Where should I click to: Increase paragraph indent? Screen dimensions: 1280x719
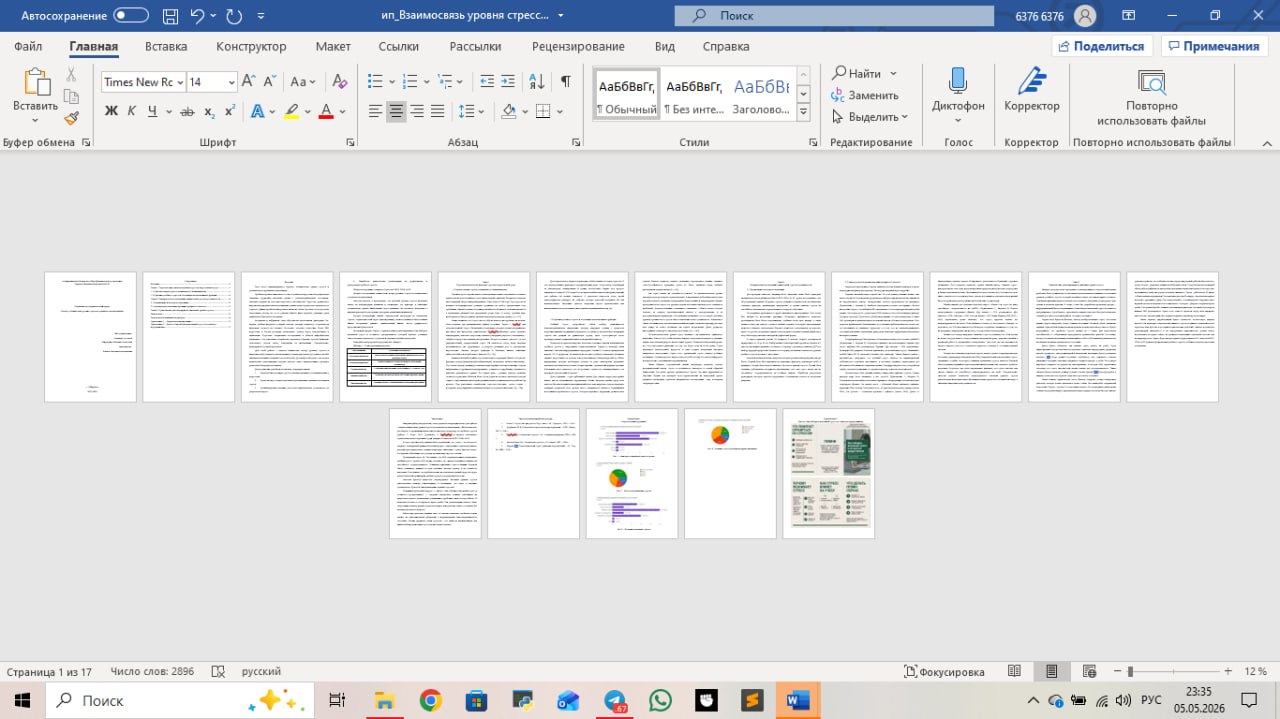507,82
